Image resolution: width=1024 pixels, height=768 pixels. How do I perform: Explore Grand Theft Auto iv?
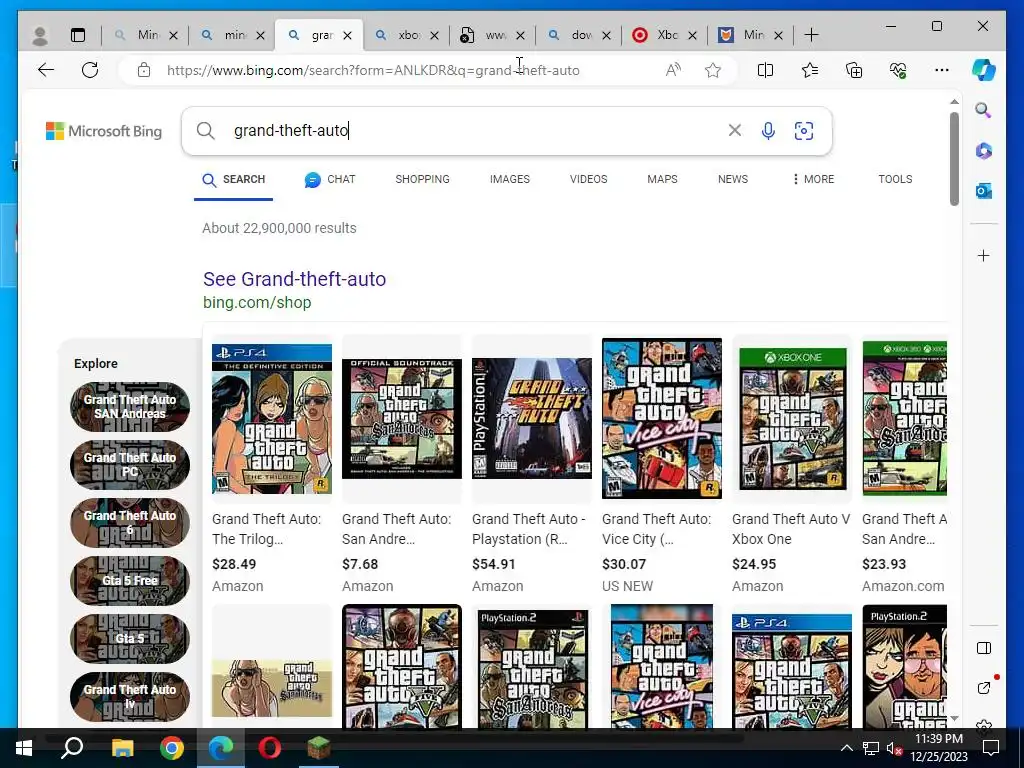point(130,696)
